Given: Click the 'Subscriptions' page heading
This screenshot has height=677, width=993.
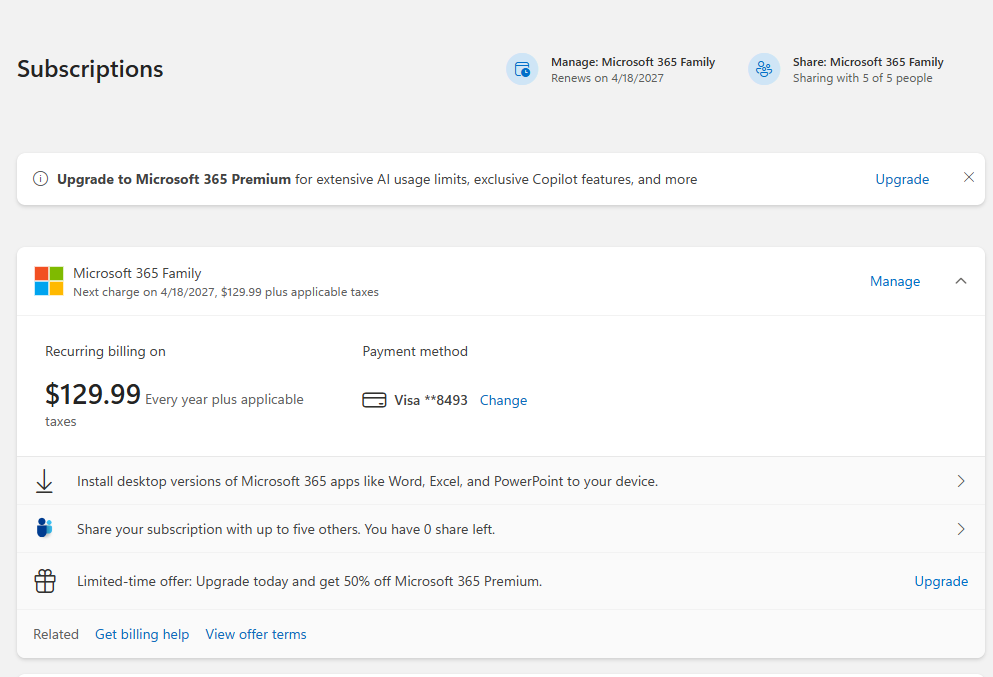Looking at the screenshot, I should tap(90, 69).
